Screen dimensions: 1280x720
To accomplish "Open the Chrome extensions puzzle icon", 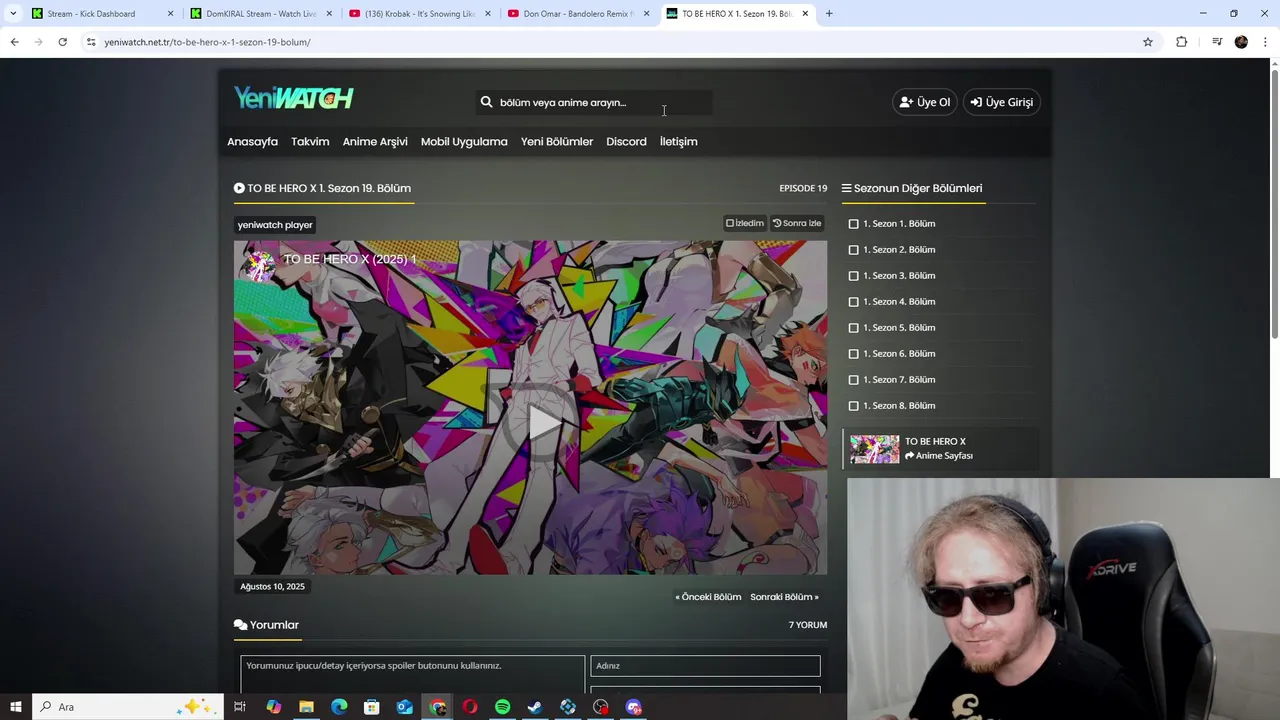I will click(1181, 42).
